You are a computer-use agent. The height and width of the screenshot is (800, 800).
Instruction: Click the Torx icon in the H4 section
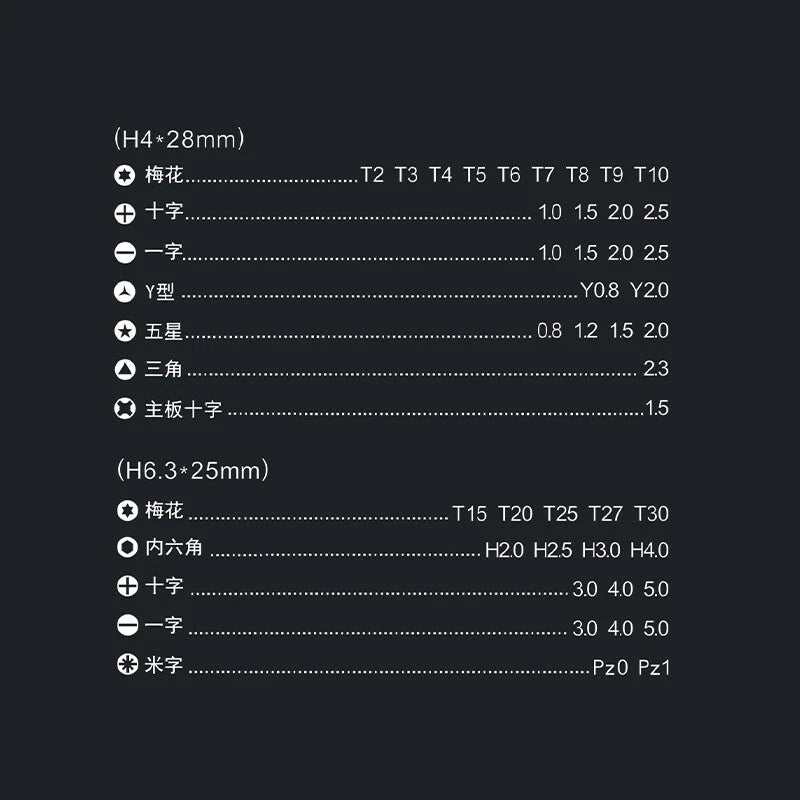(x=125, y=176)
